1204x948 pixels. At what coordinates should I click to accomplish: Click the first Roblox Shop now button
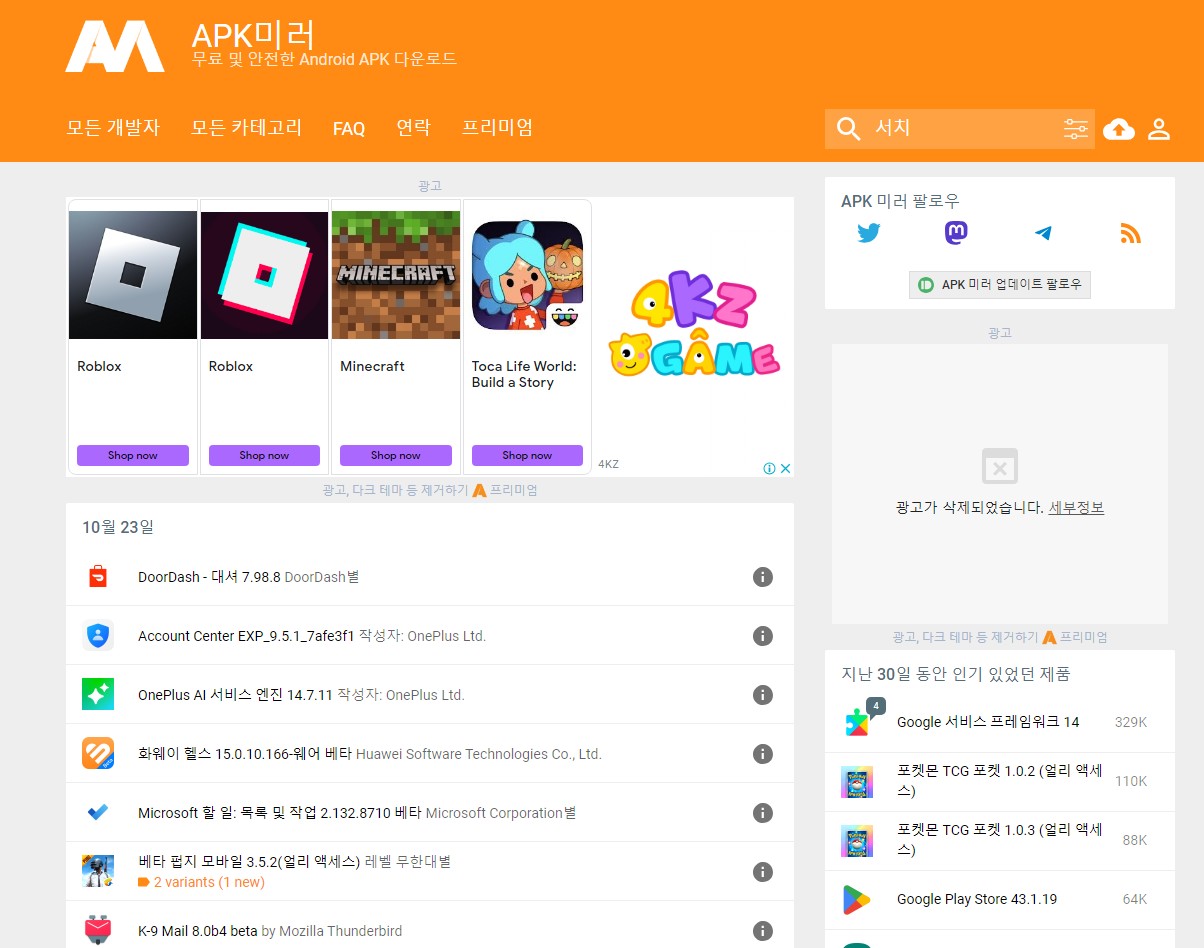[133, 456]
